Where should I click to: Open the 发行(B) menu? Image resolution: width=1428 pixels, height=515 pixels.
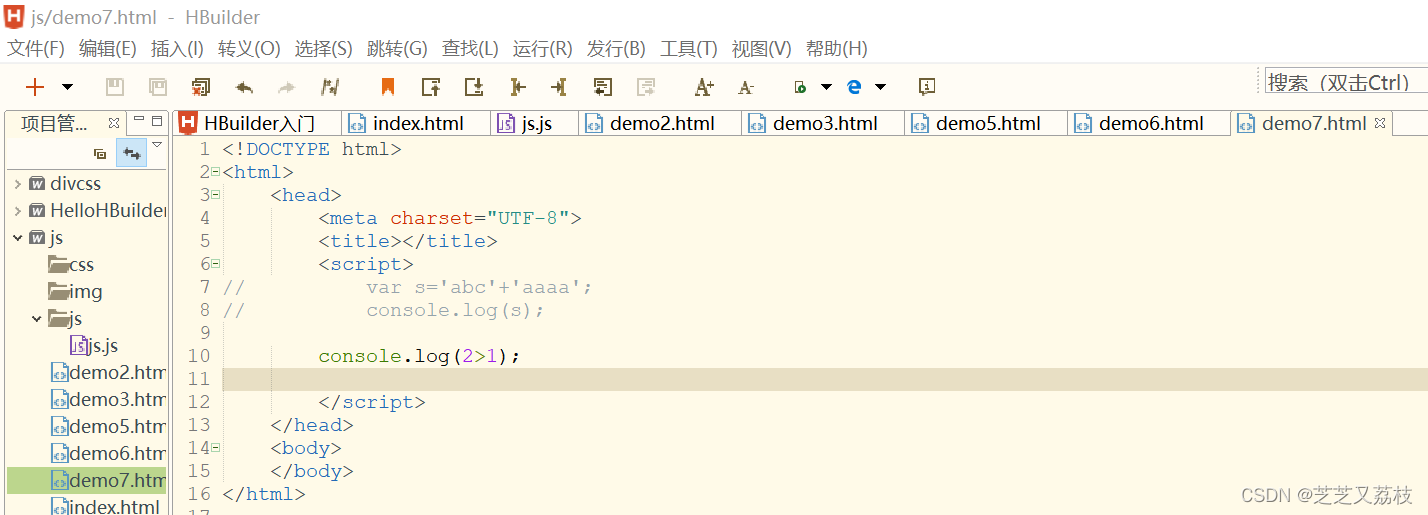(x=616, y=48)
